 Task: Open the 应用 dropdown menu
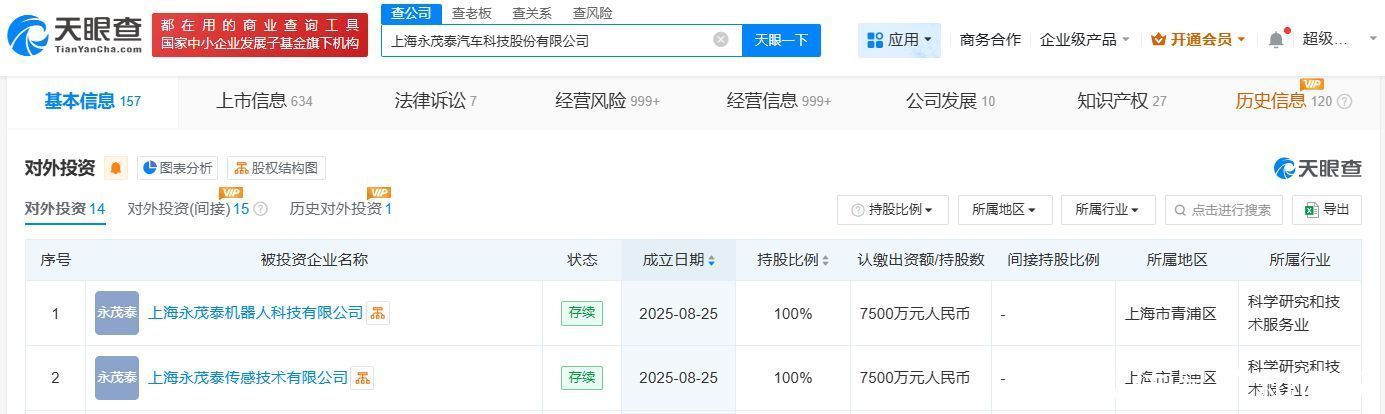click(x=899, y=40)
